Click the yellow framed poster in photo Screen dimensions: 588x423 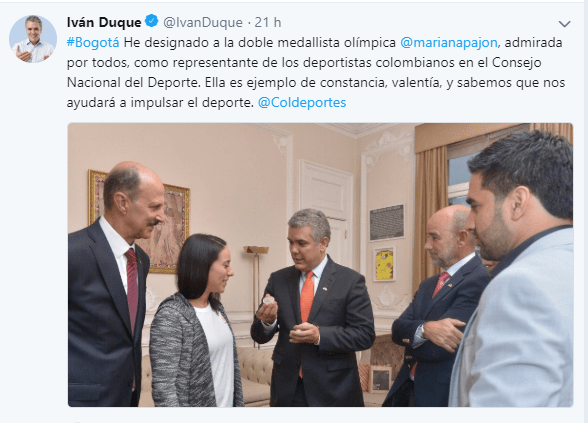[x=384, y=264]
